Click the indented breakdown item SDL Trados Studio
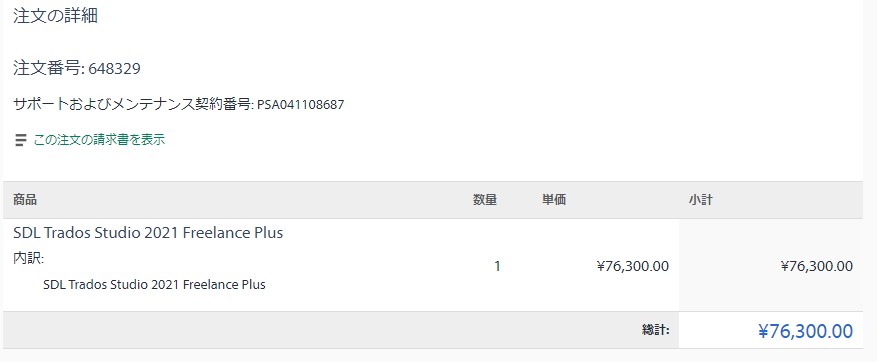The width and height of the screenshot is (877, 362). [x=154, y=284]
